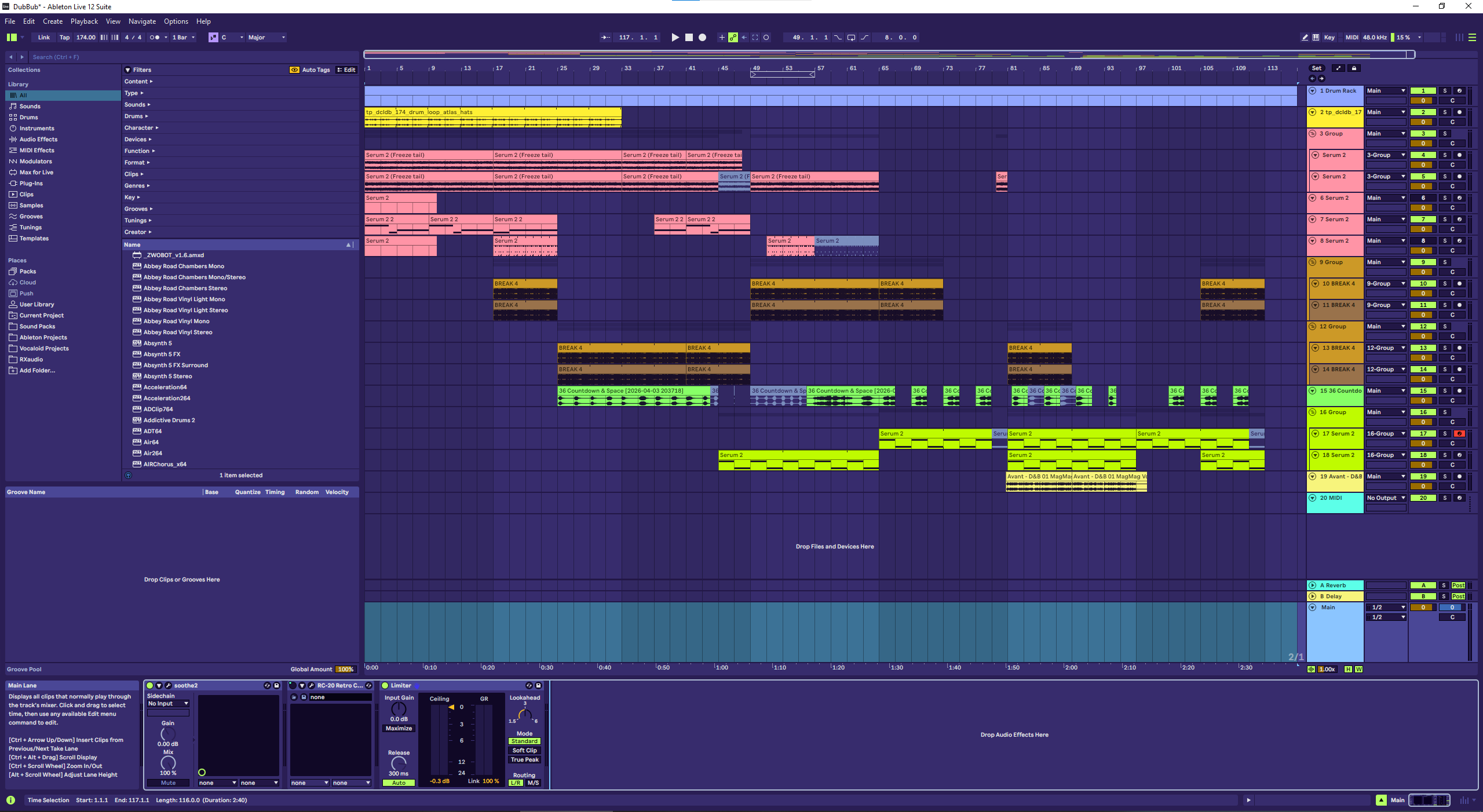This screenshot has width=1483, height=812.
Task: Click the Tap tempo button
Action: [x=64, y=38]
